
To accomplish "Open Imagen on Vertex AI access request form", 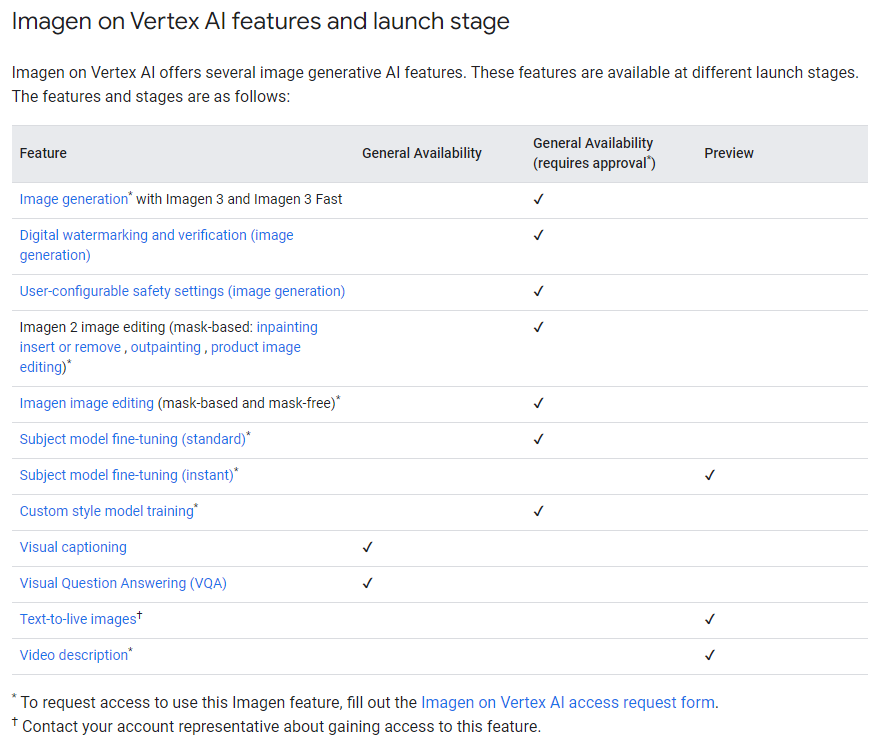I will tap(567, 702).
